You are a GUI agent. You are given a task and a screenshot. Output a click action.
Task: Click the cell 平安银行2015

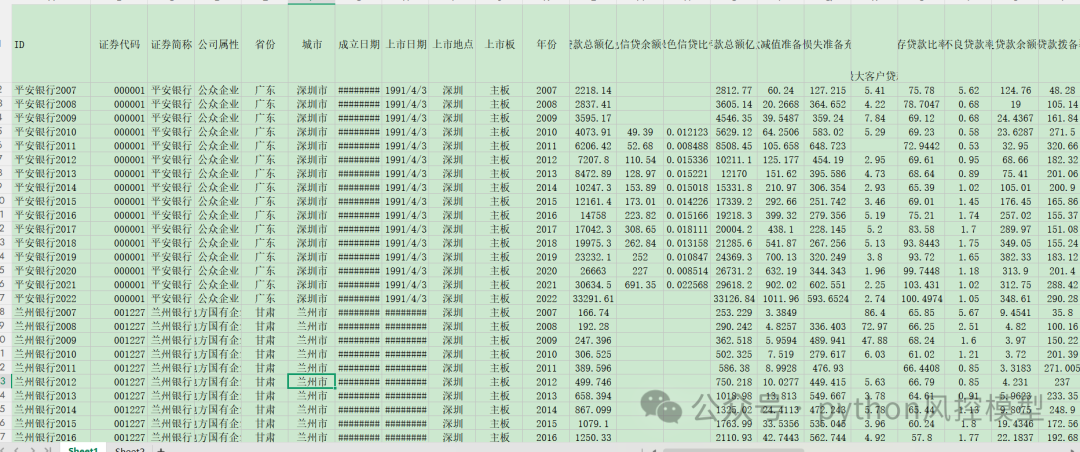tap(51, 201)
